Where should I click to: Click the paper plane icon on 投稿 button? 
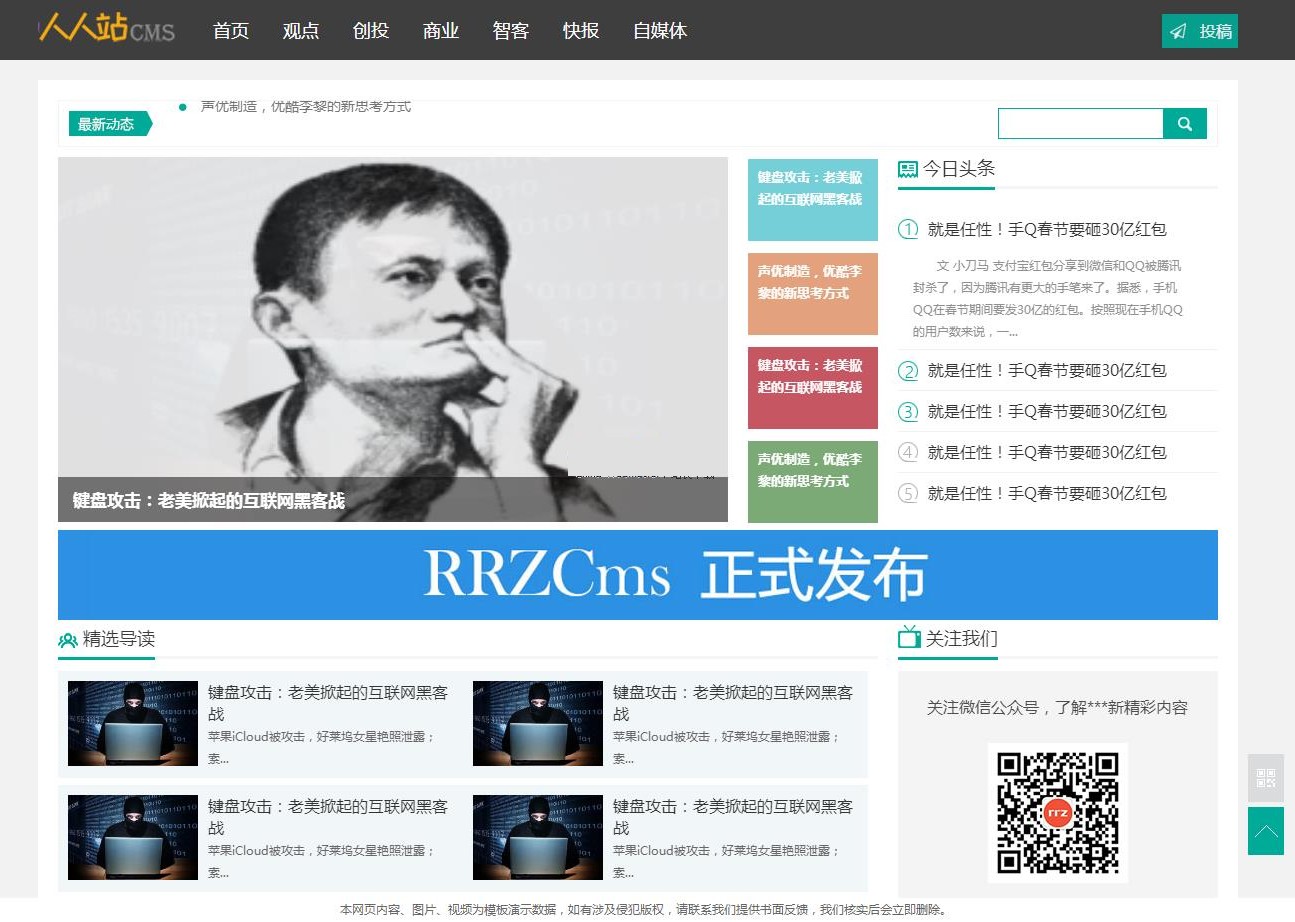(x=1177, y=30)
